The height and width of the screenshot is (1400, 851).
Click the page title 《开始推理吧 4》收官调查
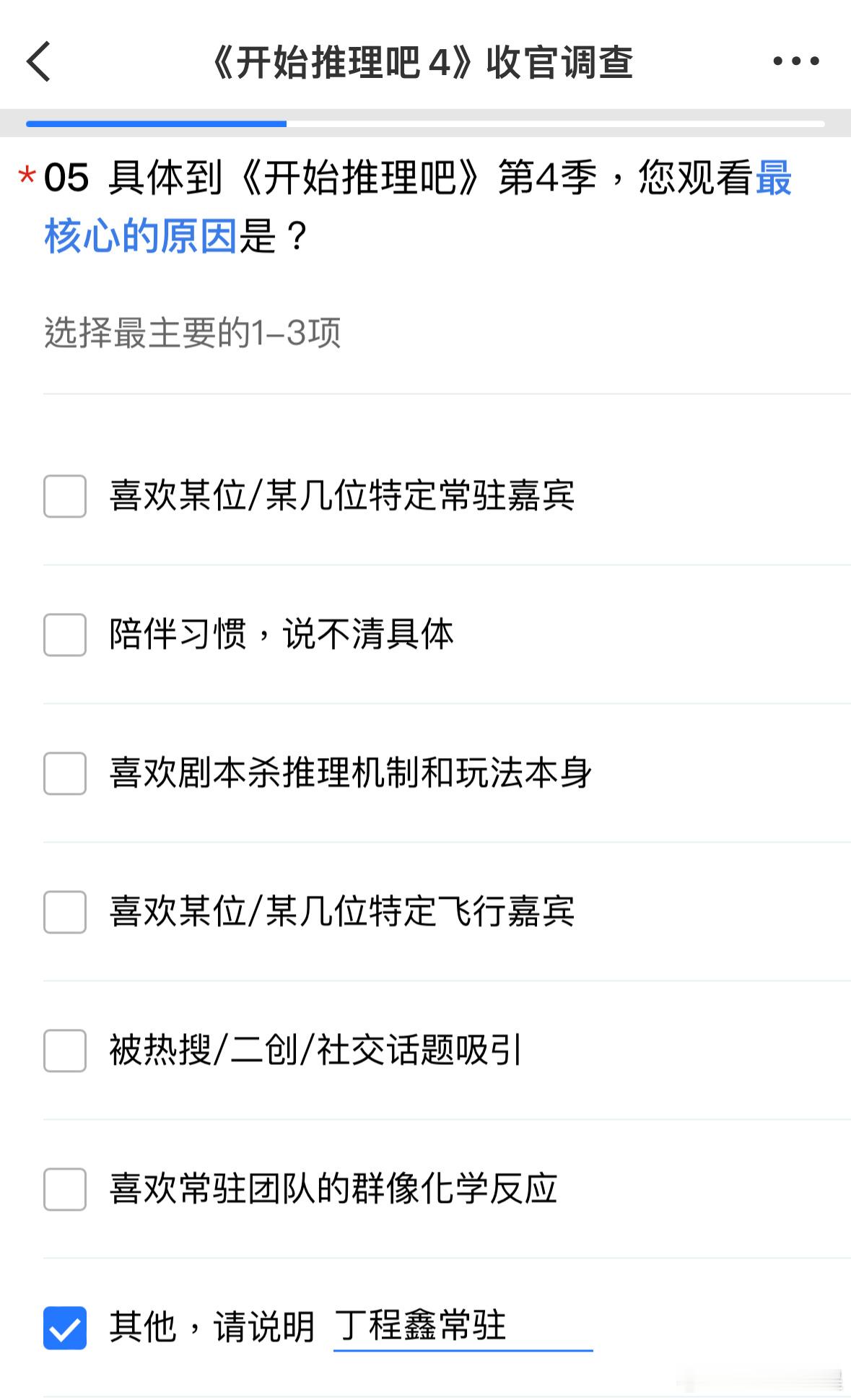422,62
